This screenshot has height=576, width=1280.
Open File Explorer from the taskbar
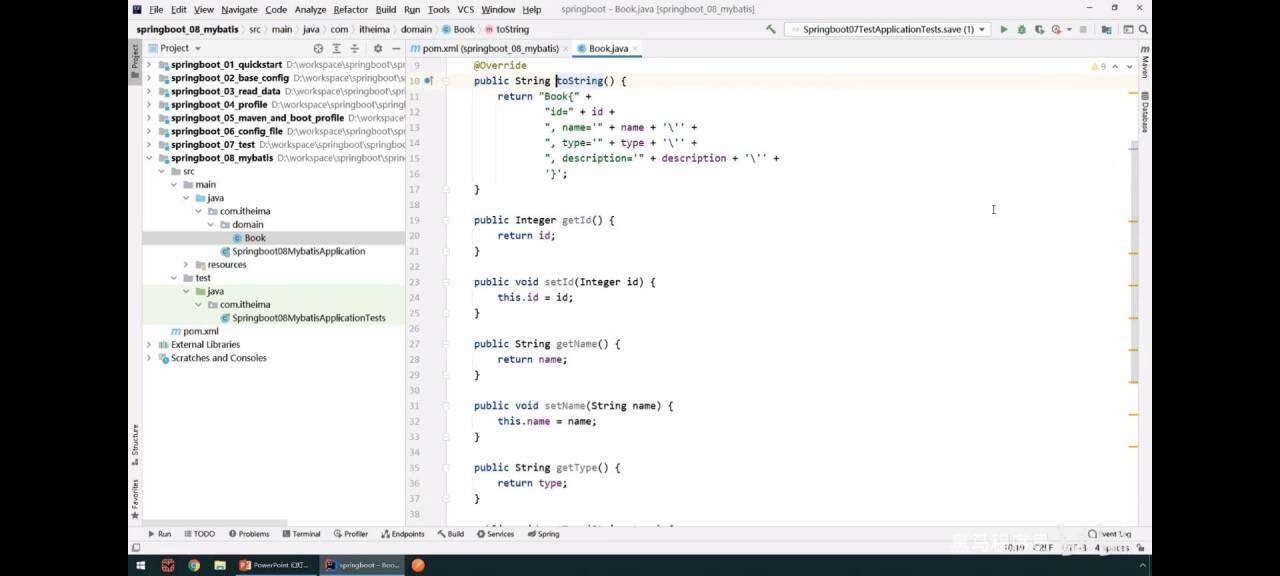point(220,565)
